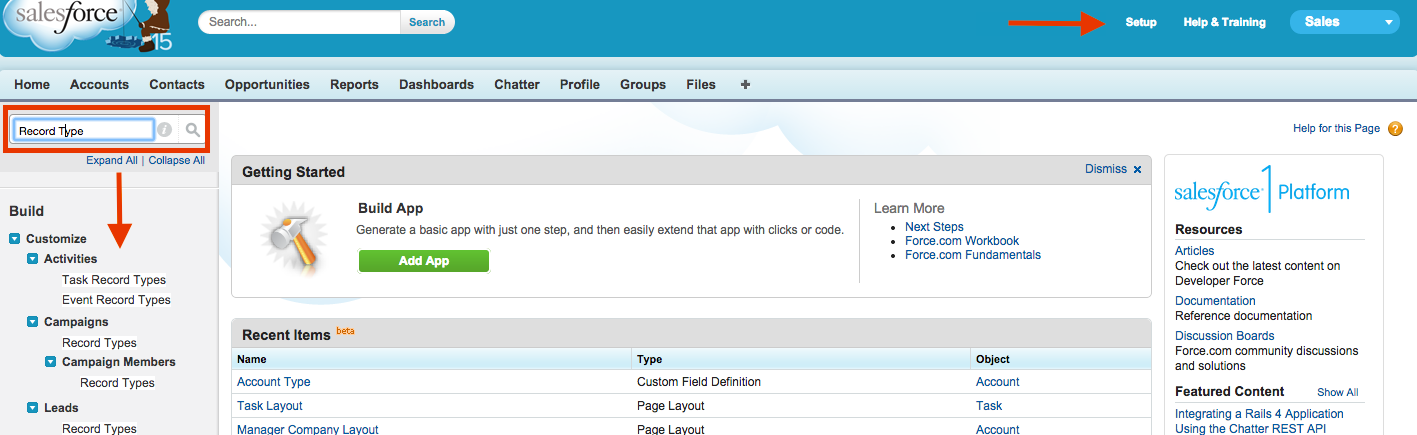Click the magnifier icon in setup quick find

pyautogui.click(x=193, y=130)
